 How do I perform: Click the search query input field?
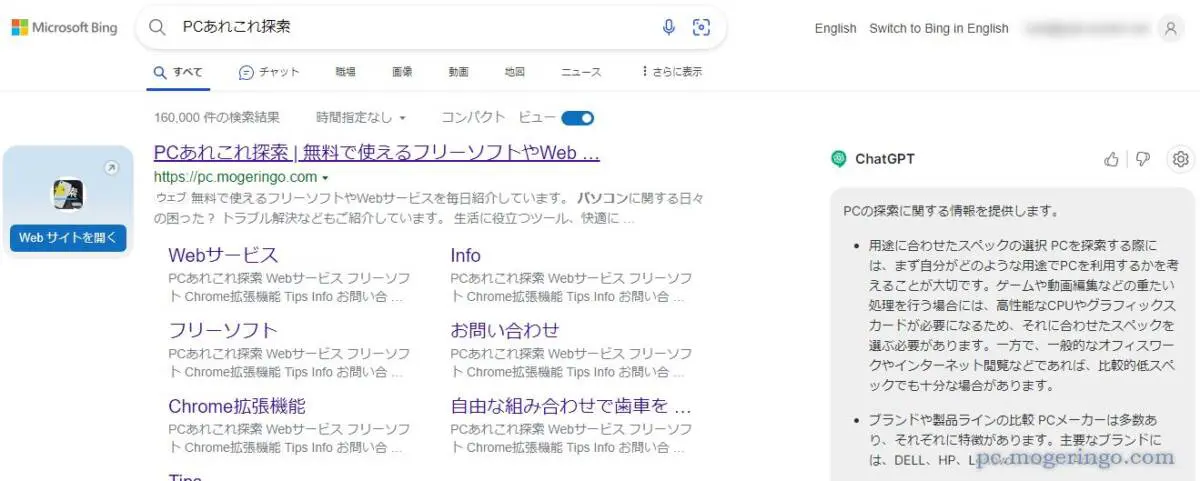(x=415, y=28)
